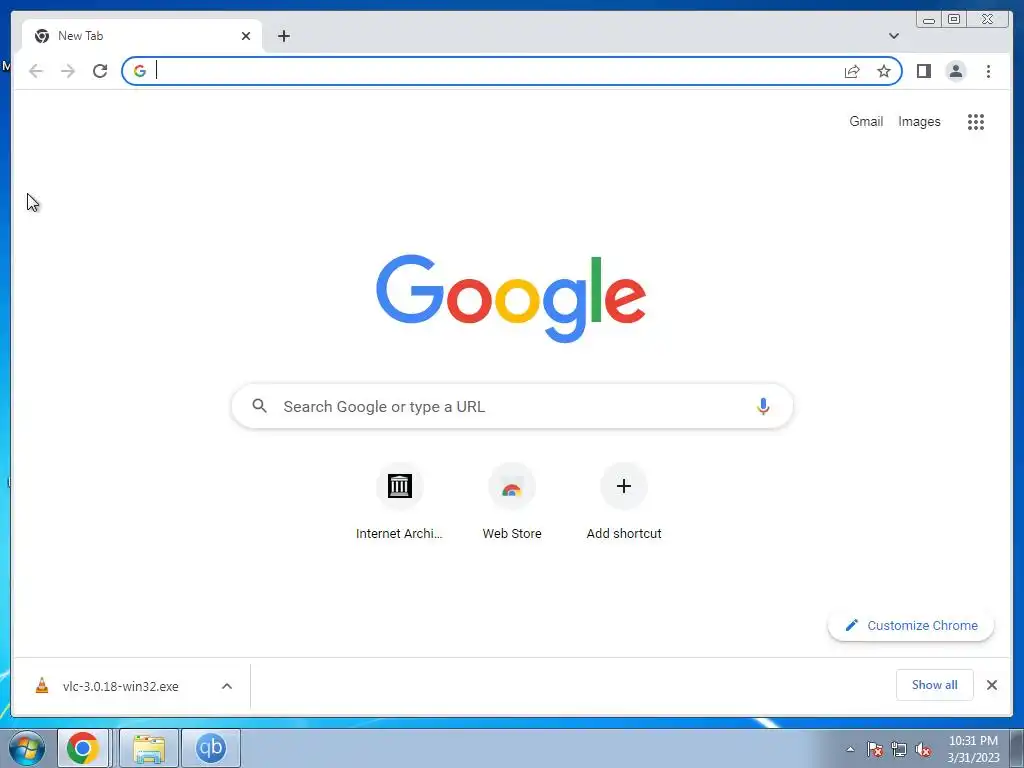Open a new tab with the plus button

pyautogui.click(x=283, y=36)
